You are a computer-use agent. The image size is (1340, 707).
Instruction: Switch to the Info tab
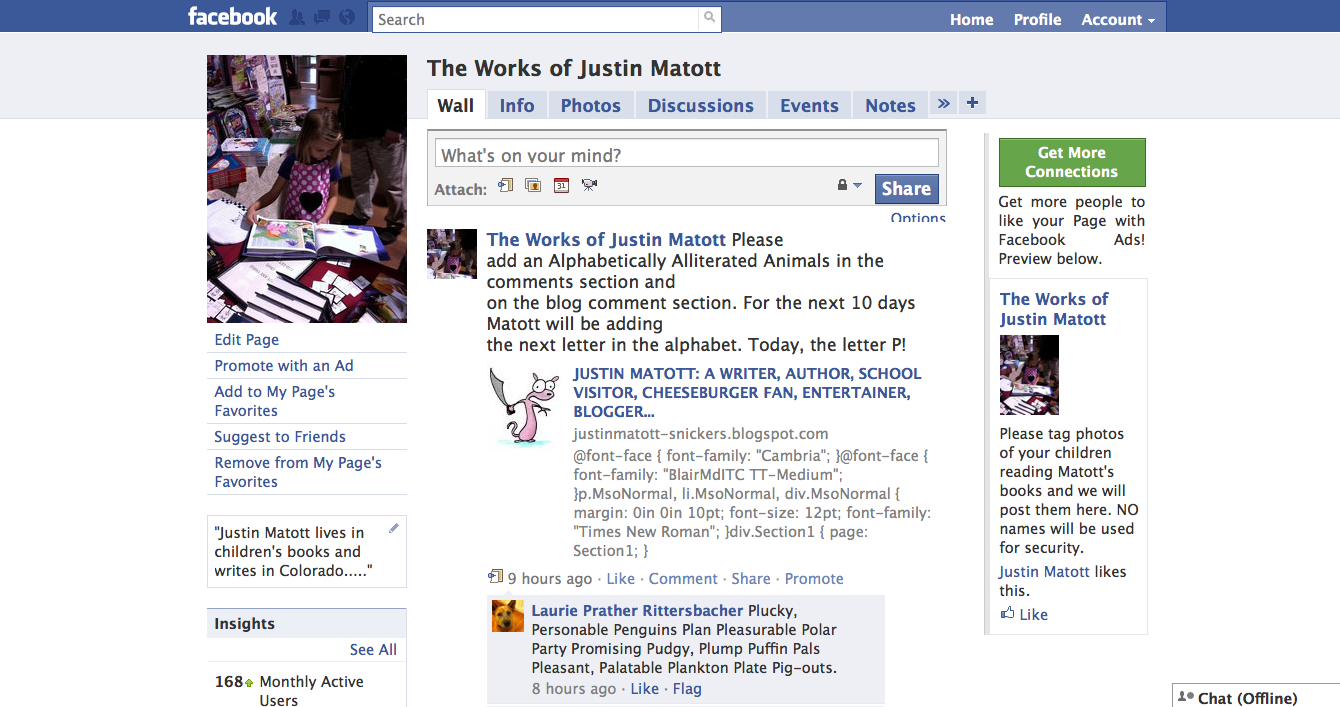tap(517, 105)
